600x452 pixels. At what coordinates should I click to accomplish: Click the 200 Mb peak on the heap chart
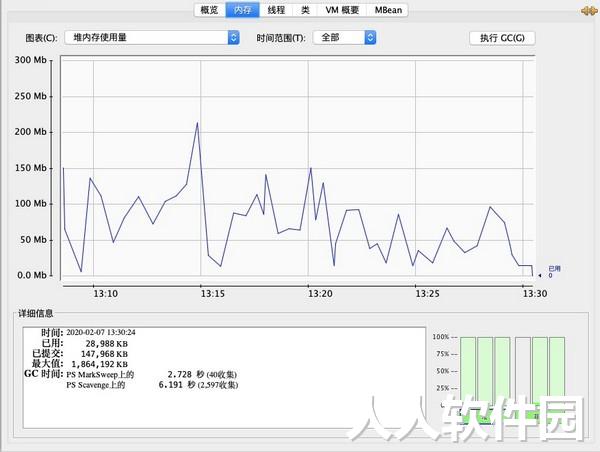tap(197, 123)
